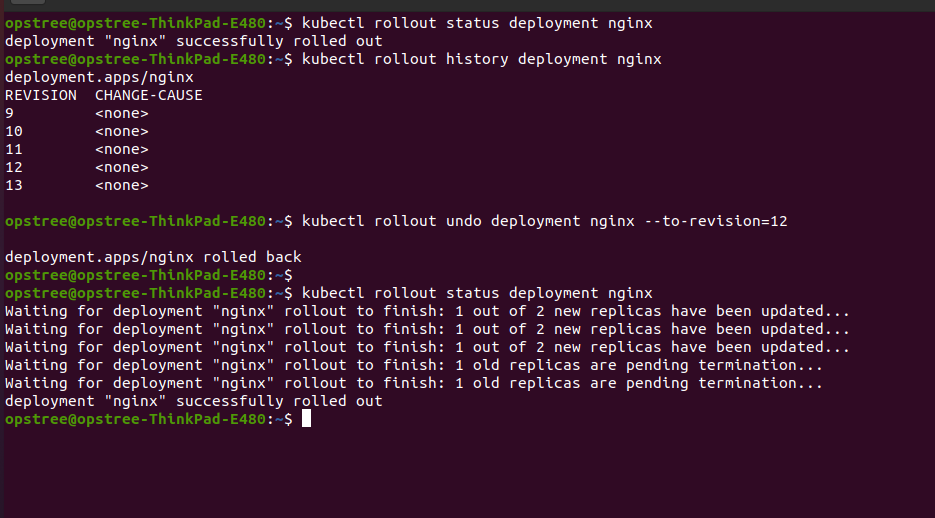
Task: Click the <none> change-cause for revision 9
Action: [x=122, y=113]
